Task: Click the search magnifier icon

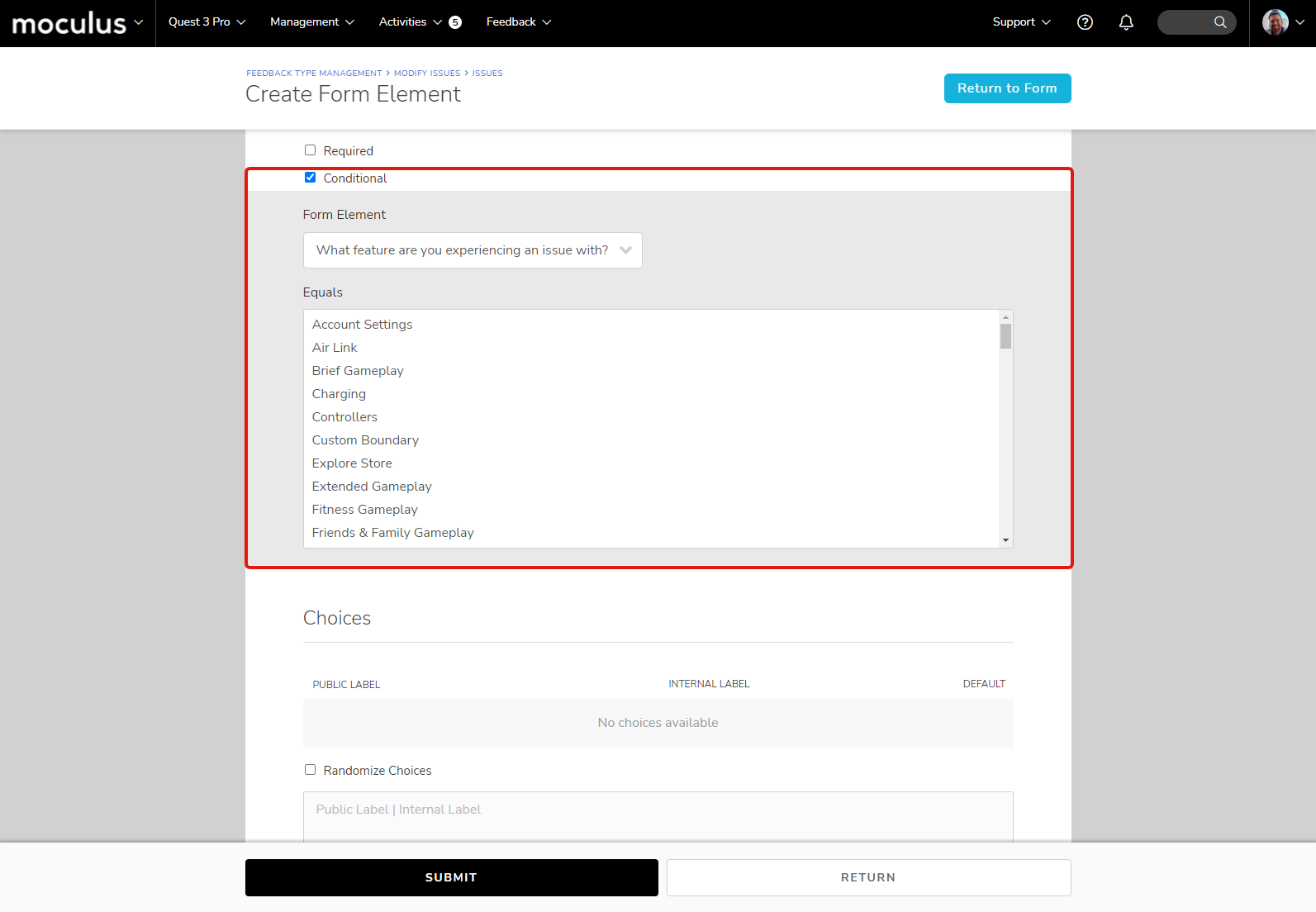Action: click(x=1219, y=22)
